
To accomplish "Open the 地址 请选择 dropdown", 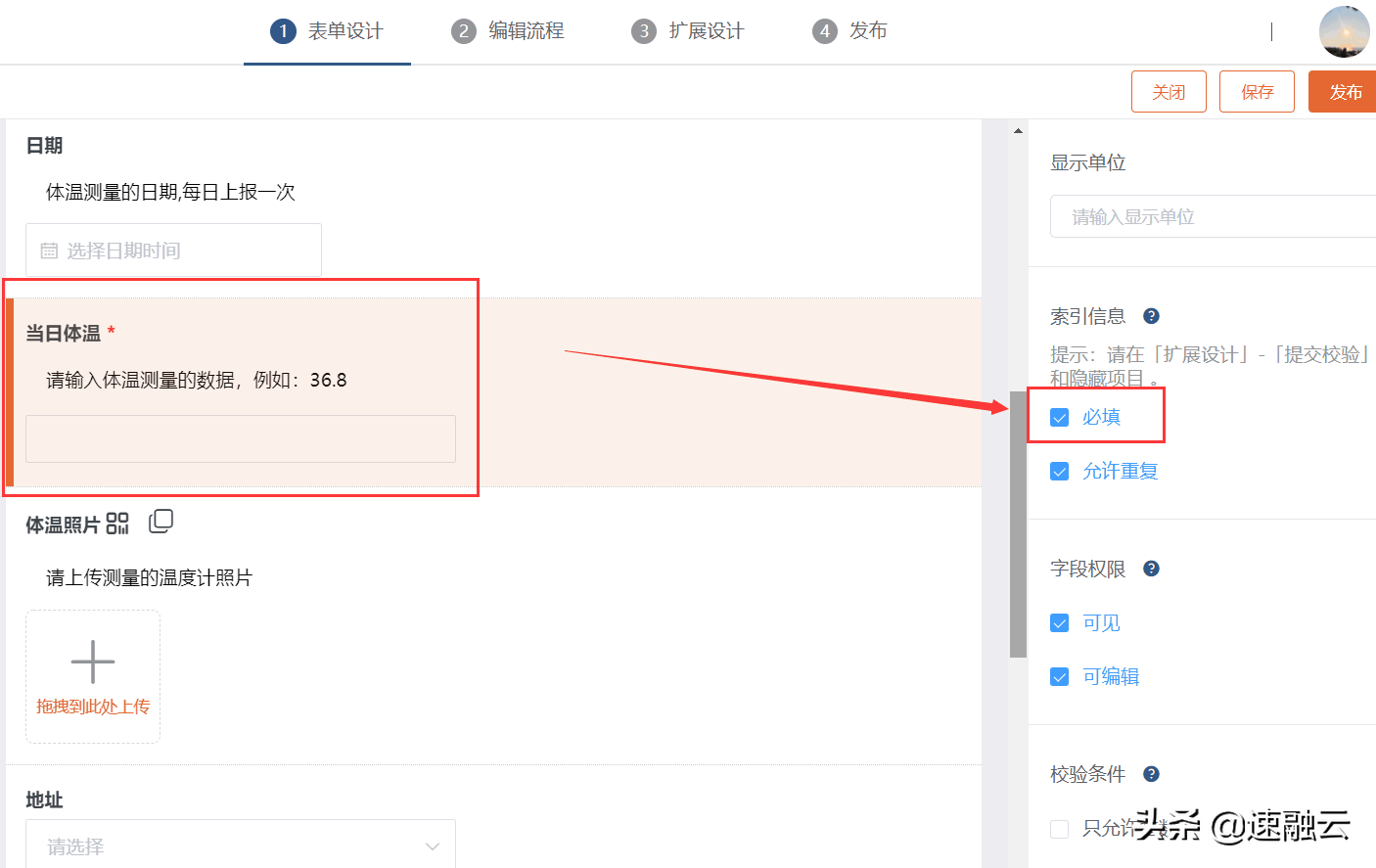I will click(241, 845).
